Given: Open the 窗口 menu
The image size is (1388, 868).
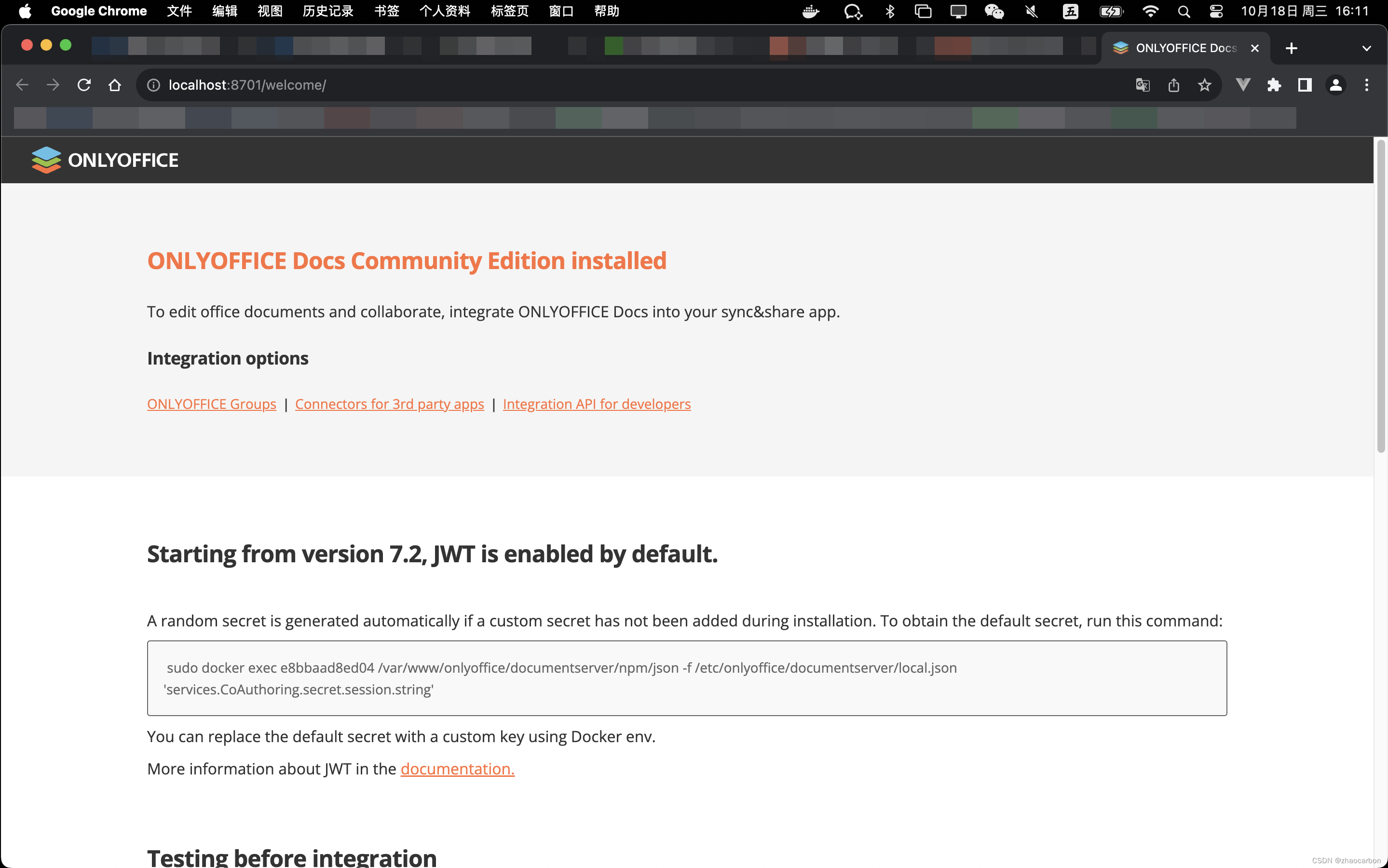Looking at the screenshot, I should 561,12.
